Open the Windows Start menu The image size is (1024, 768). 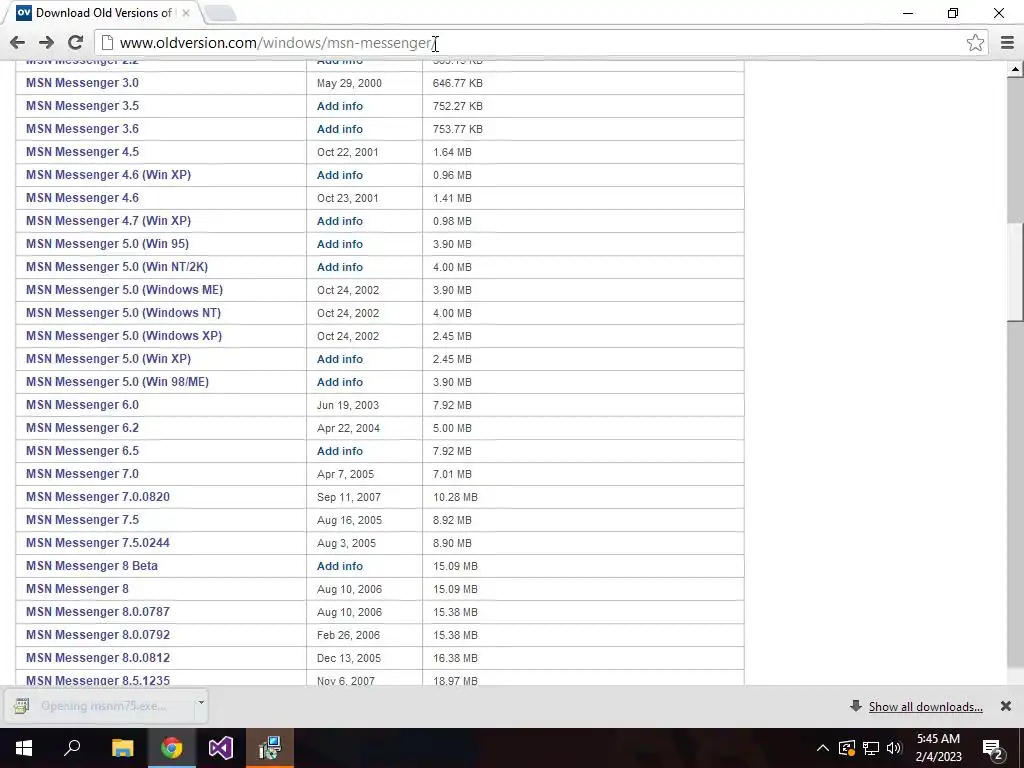pyautogui.click(x=24, y=748)
